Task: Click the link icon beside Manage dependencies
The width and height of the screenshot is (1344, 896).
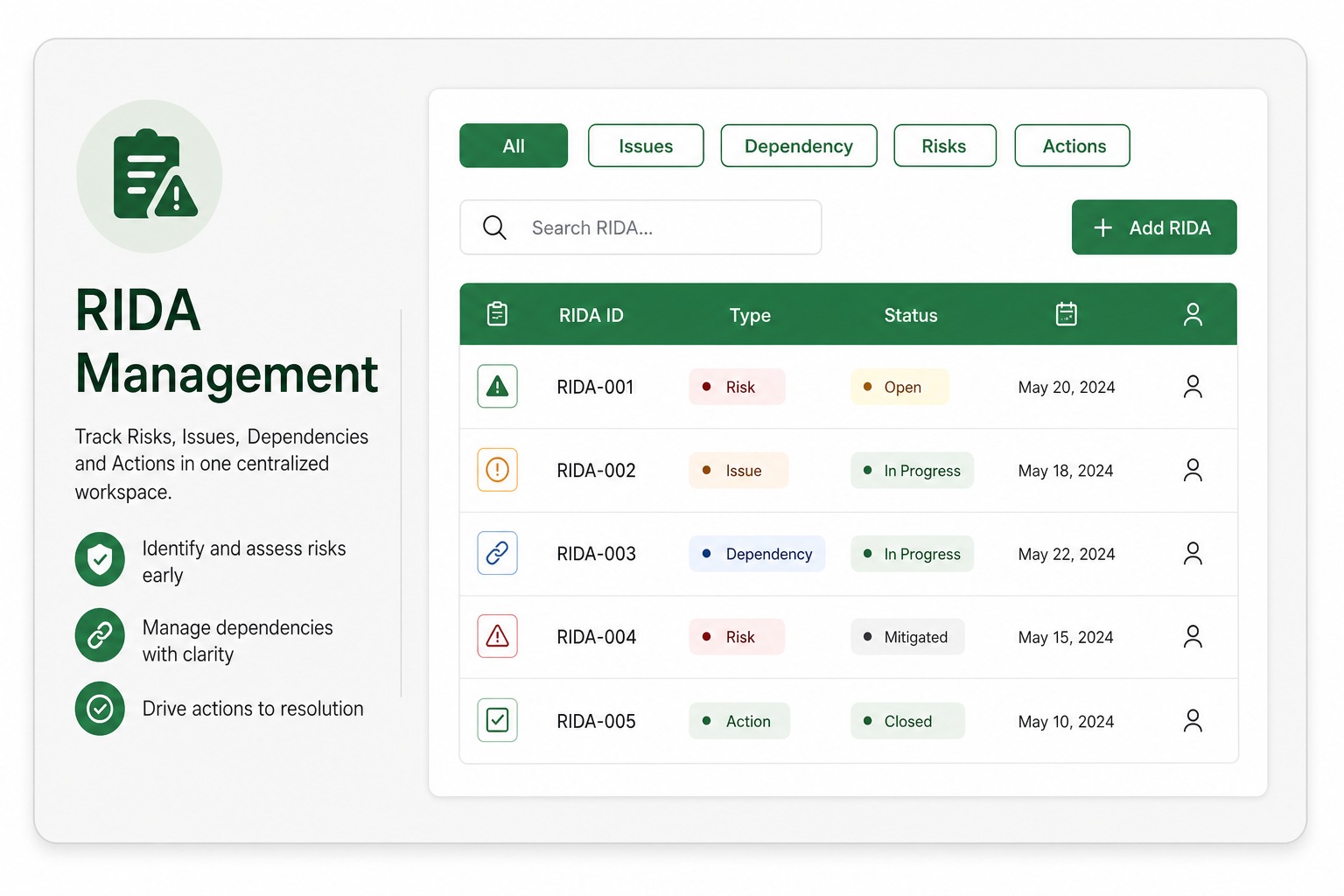Action: [100, 635]
